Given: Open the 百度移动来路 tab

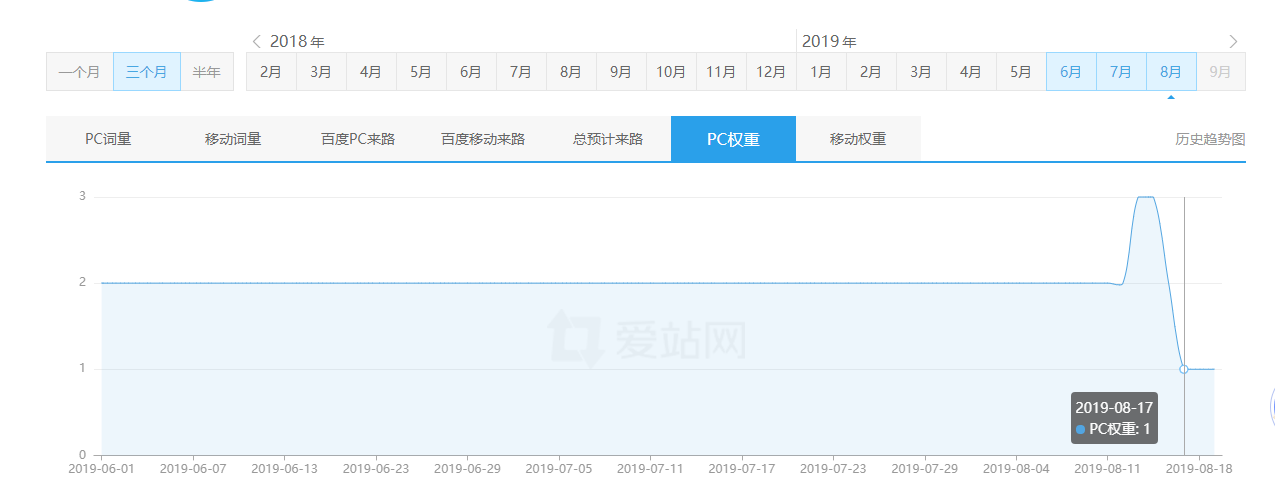Looking at the screenshot, I should pos(483,139).
